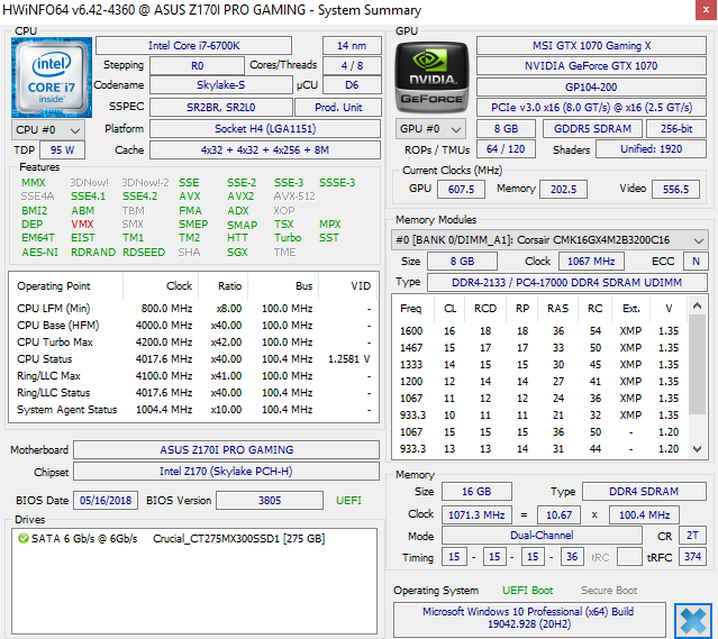The image size is (718, 639).
Task: Click the GPU Memory clock 202.5 field
Action: pos(563,189)
